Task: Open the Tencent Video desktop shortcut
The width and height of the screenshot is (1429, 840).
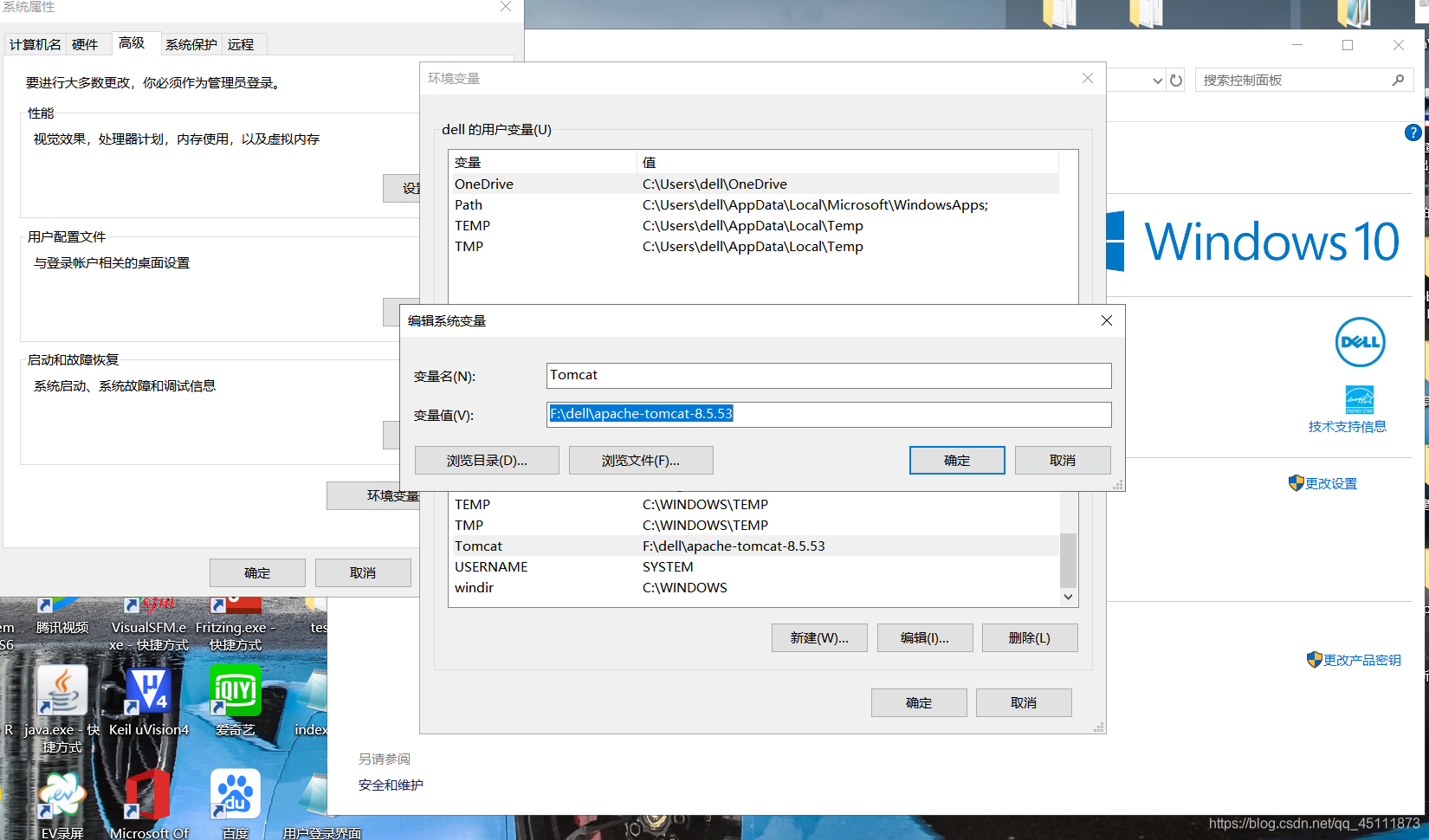Action: click(61, 618)
